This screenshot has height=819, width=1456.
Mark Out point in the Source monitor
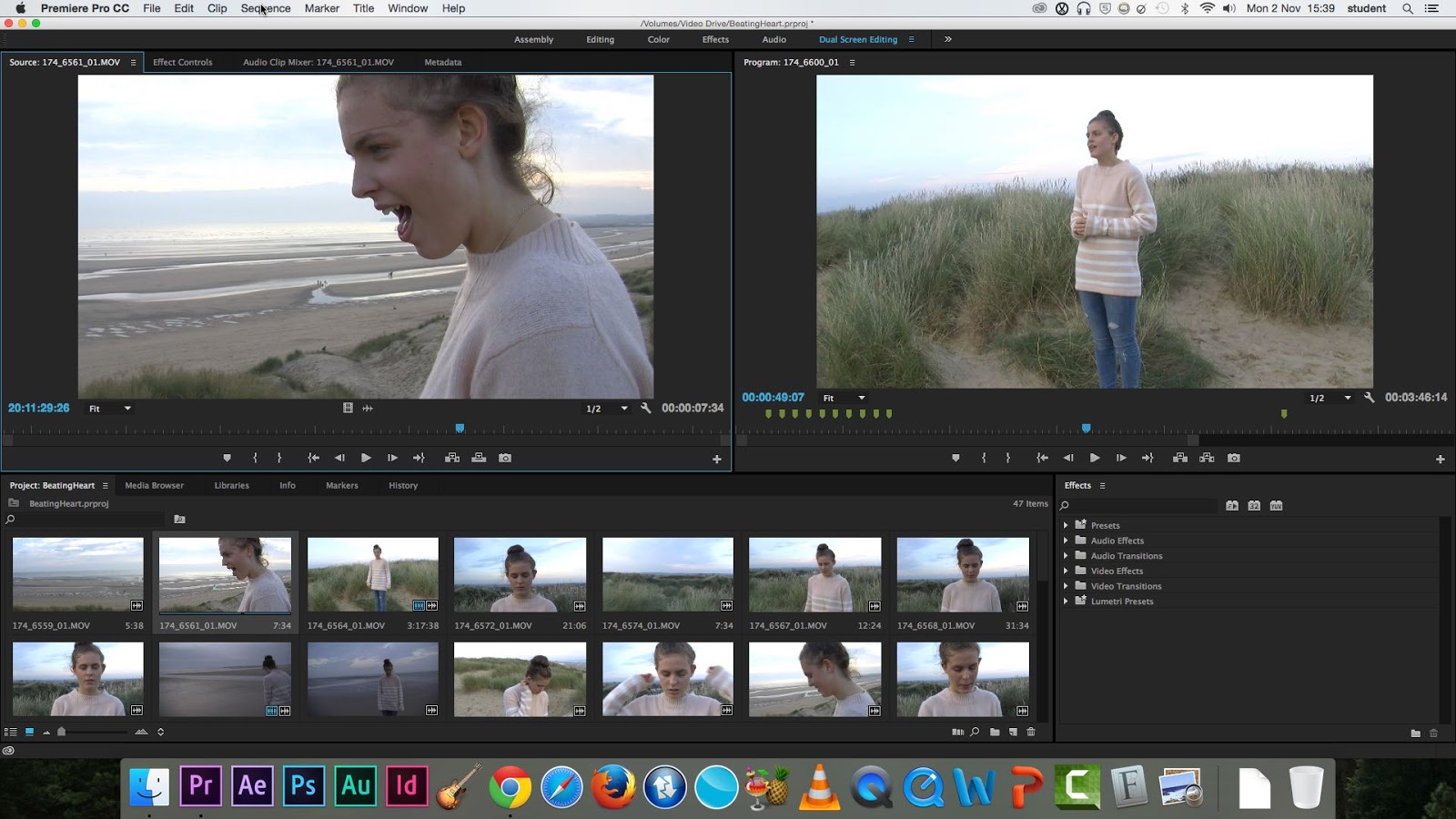pos(279,458)
